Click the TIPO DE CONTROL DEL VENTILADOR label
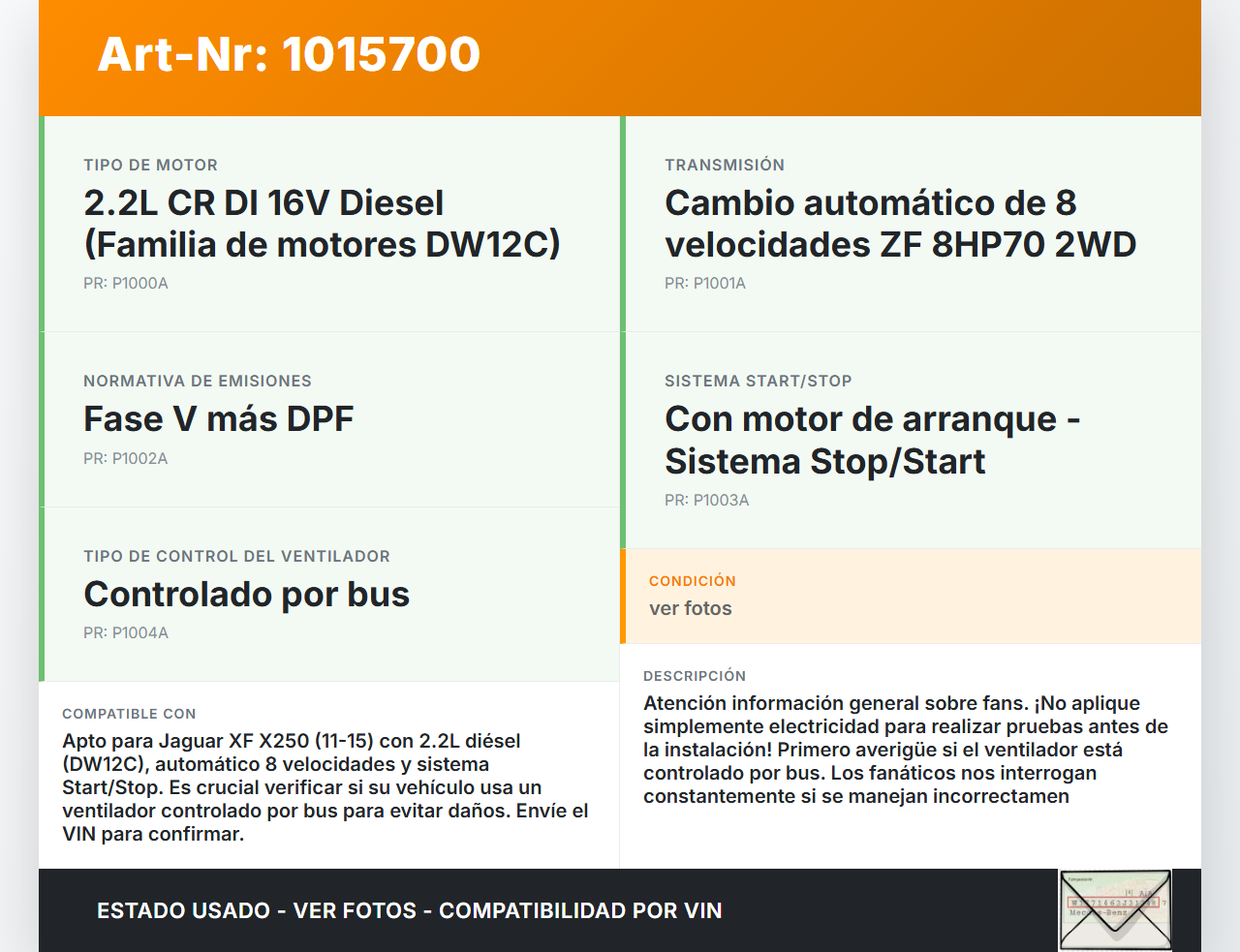This screenshot has height=952, width=1240. (x=237, y=556)
